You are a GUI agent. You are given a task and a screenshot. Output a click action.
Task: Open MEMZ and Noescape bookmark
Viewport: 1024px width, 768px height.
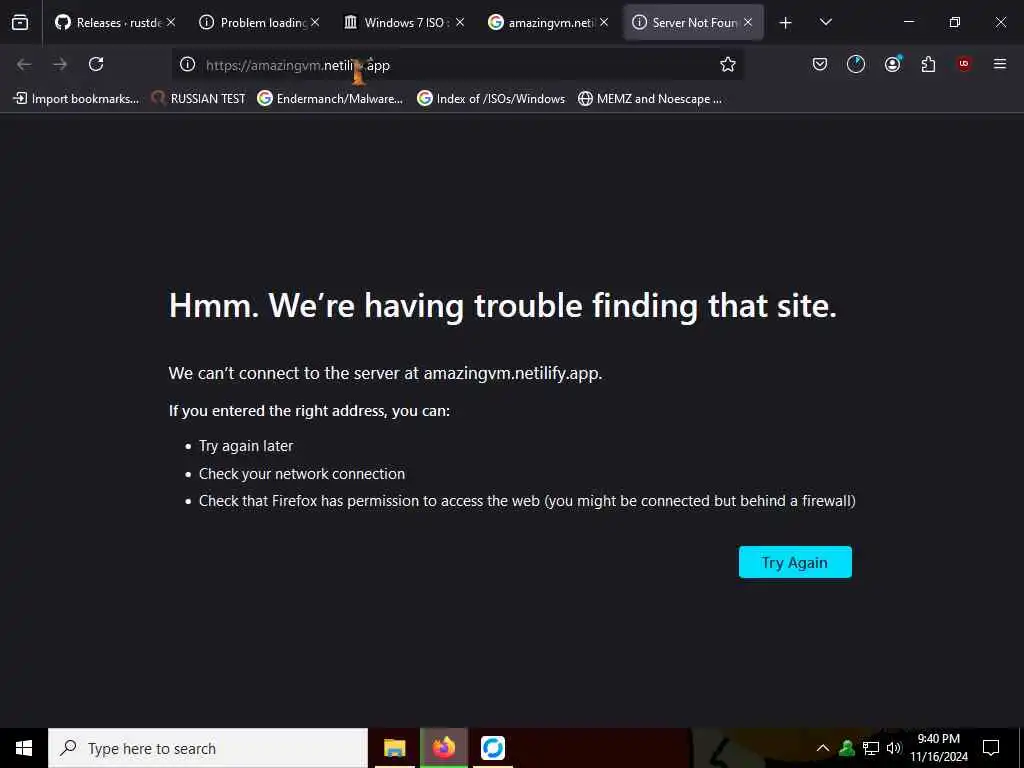pos(650,99)
